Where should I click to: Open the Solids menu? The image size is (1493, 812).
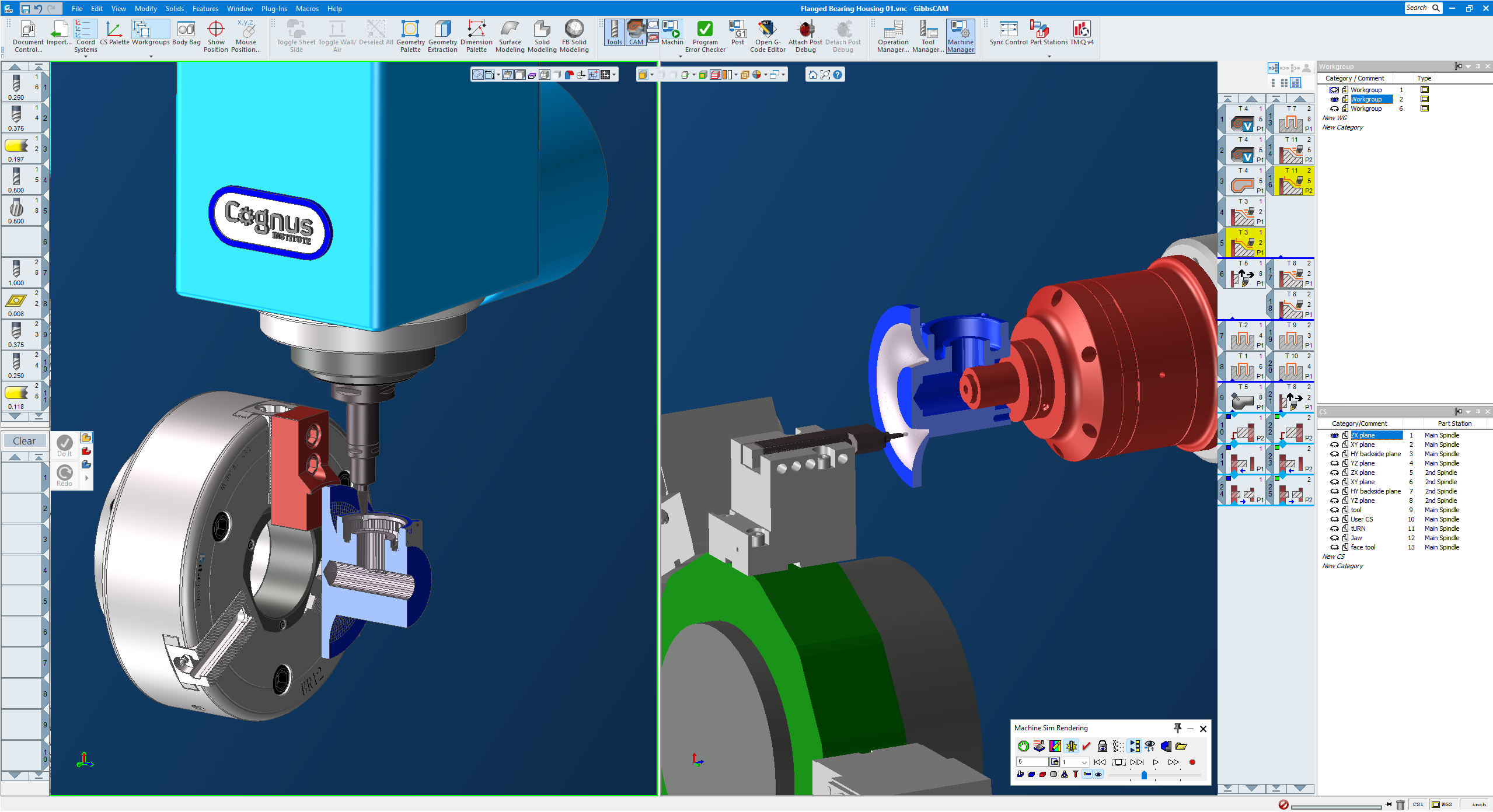point(175,8)
